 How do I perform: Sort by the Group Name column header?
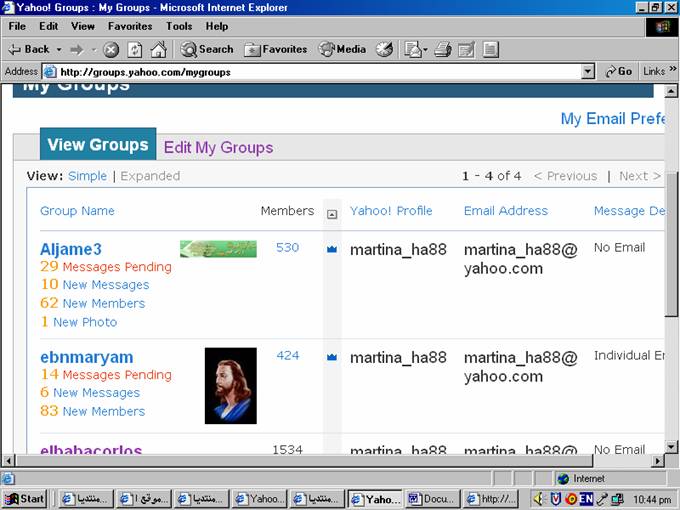coord(77,211)
